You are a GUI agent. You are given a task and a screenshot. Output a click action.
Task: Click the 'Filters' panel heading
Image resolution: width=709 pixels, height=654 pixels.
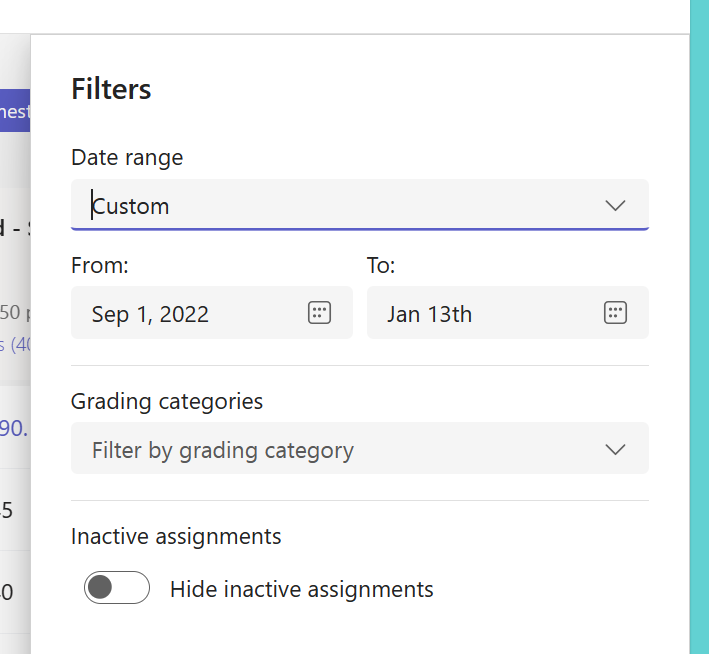[x=111, y=89]
